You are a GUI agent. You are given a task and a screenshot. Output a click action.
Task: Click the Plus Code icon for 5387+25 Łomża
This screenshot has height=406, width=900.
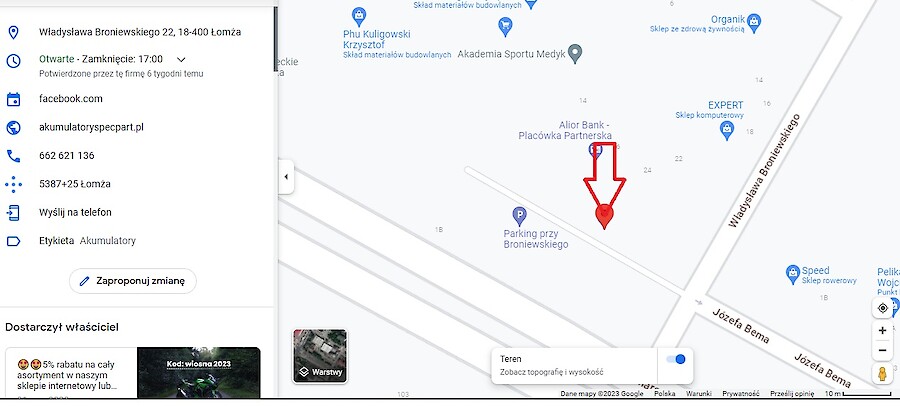point(13,184)
